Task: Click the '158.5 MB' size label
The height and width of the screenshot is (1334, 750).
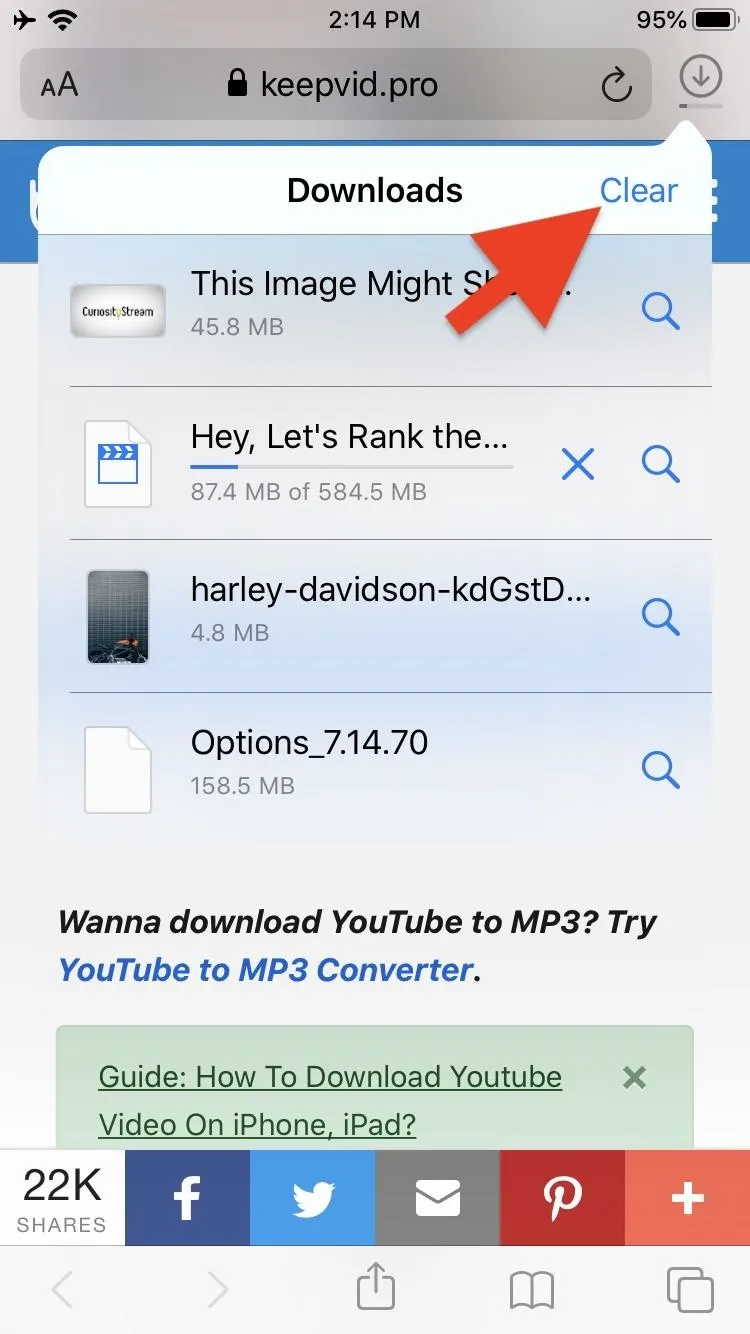Action: coord(242,786)
